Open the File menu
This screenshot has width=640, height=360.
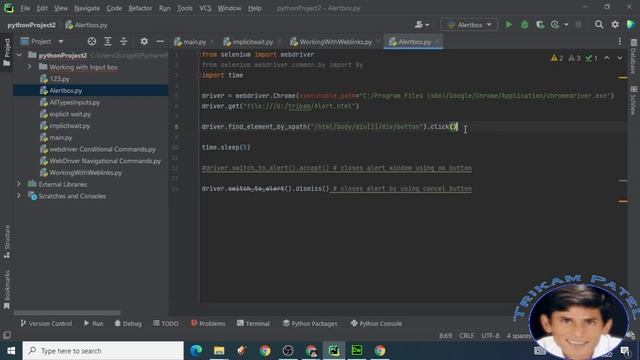pos(25,8)
